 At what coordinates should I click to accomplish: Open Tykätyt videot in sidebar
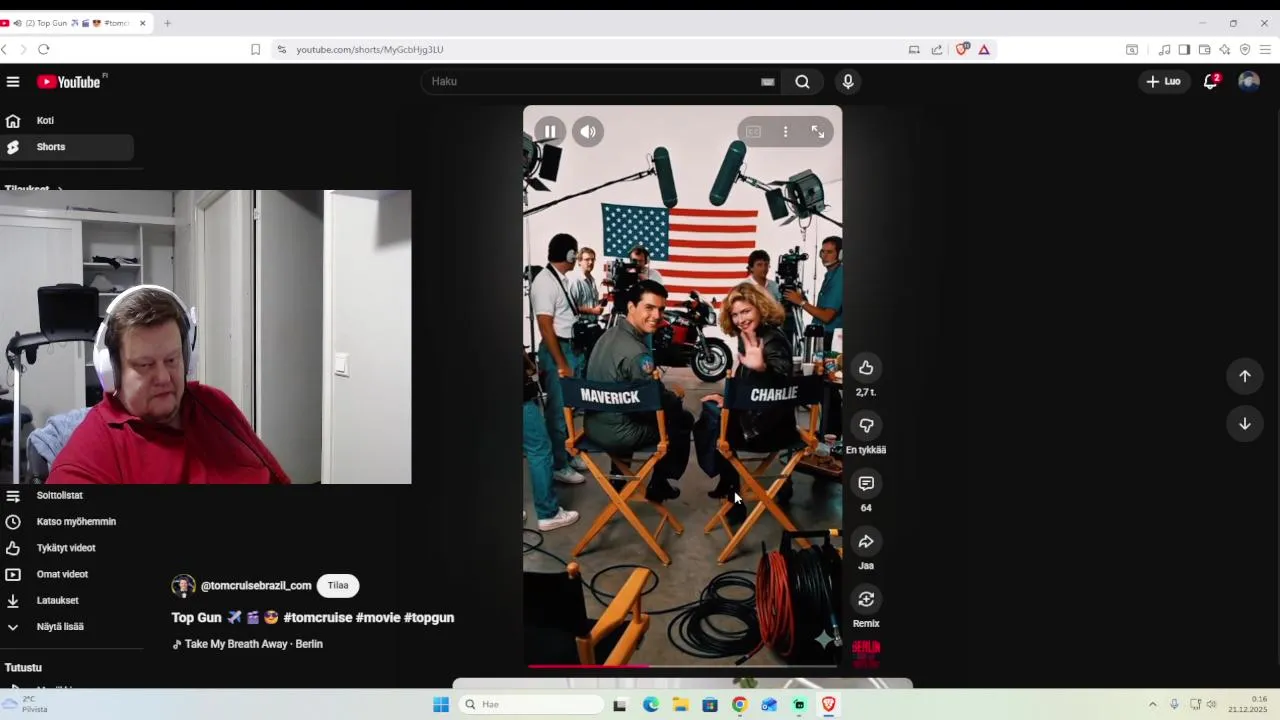67,548
